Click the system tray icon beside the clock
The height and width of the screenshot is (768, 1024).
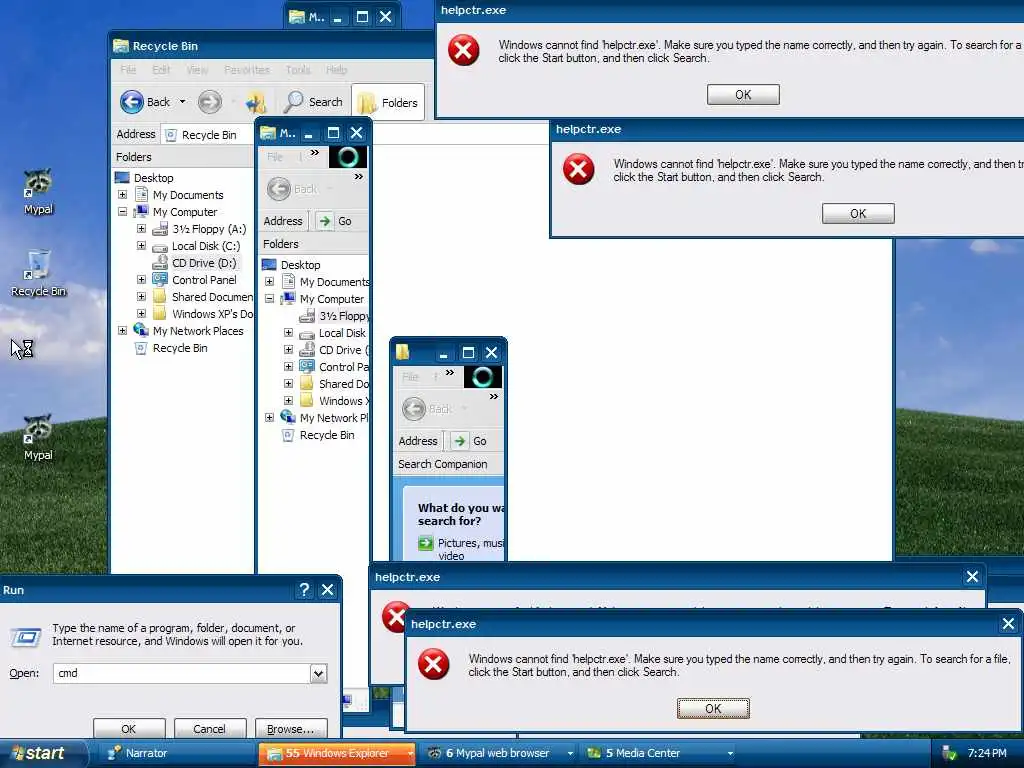click(949, 754)
